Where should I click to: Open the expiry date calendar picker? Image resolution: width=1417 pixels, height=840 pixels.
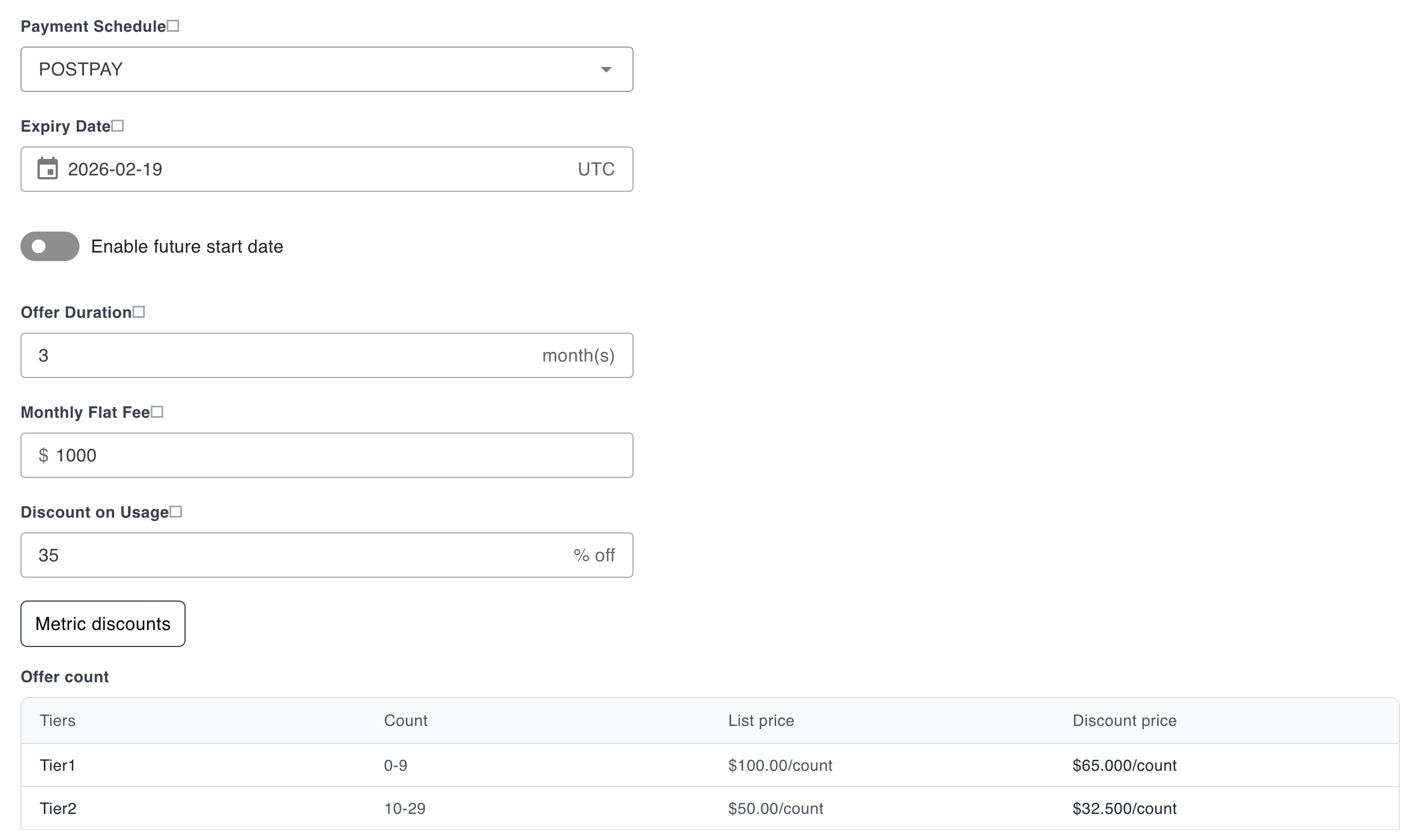(48, 169)
